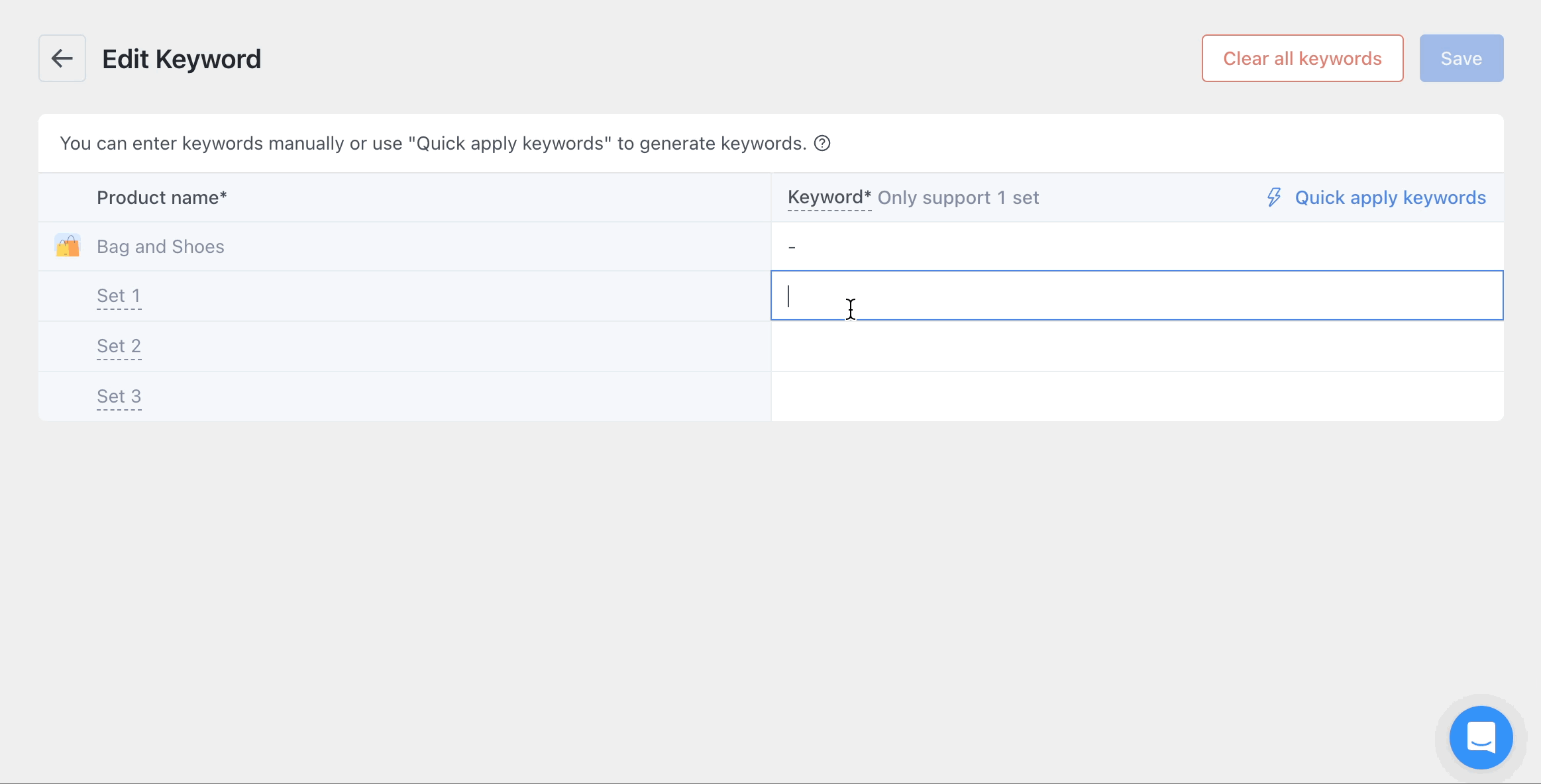Click the Clear all keywords button
Screen dimensions: 1541x784
coord(1302,58)
